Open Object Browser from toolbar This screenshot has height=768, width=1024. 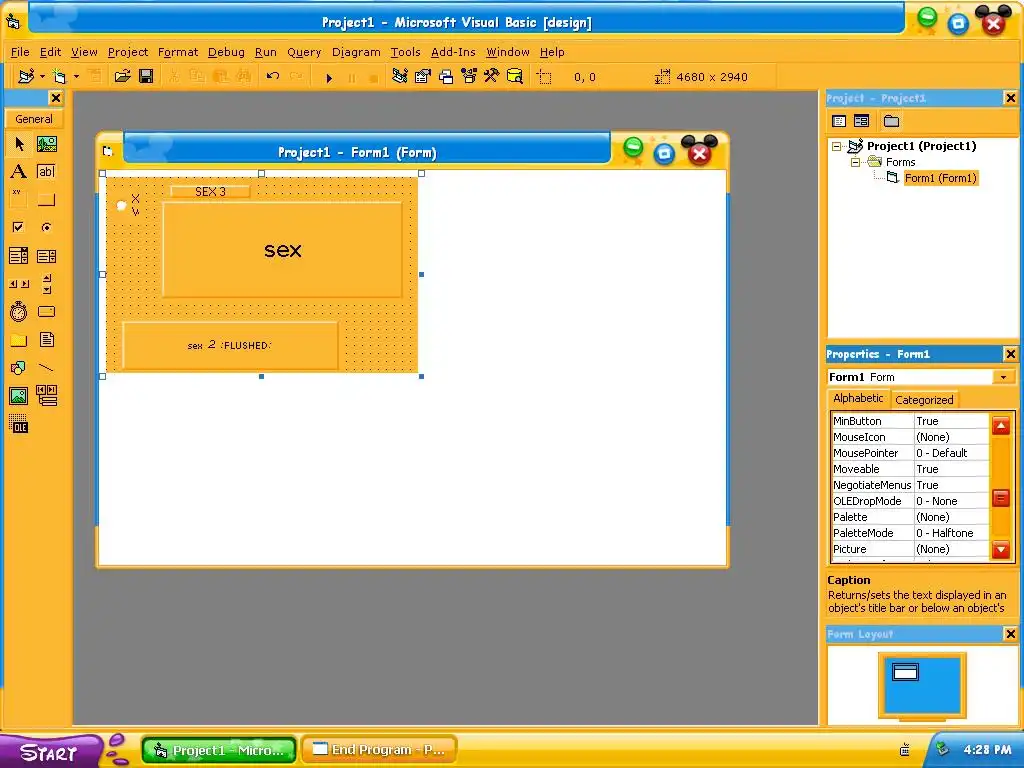[x=469, y=76]
